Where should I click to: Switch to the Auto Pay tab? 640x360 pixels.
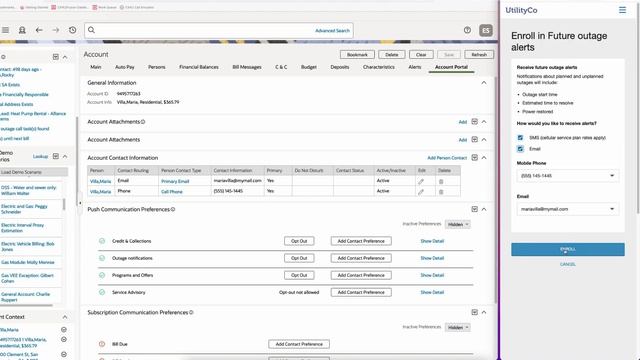point(124,67)
